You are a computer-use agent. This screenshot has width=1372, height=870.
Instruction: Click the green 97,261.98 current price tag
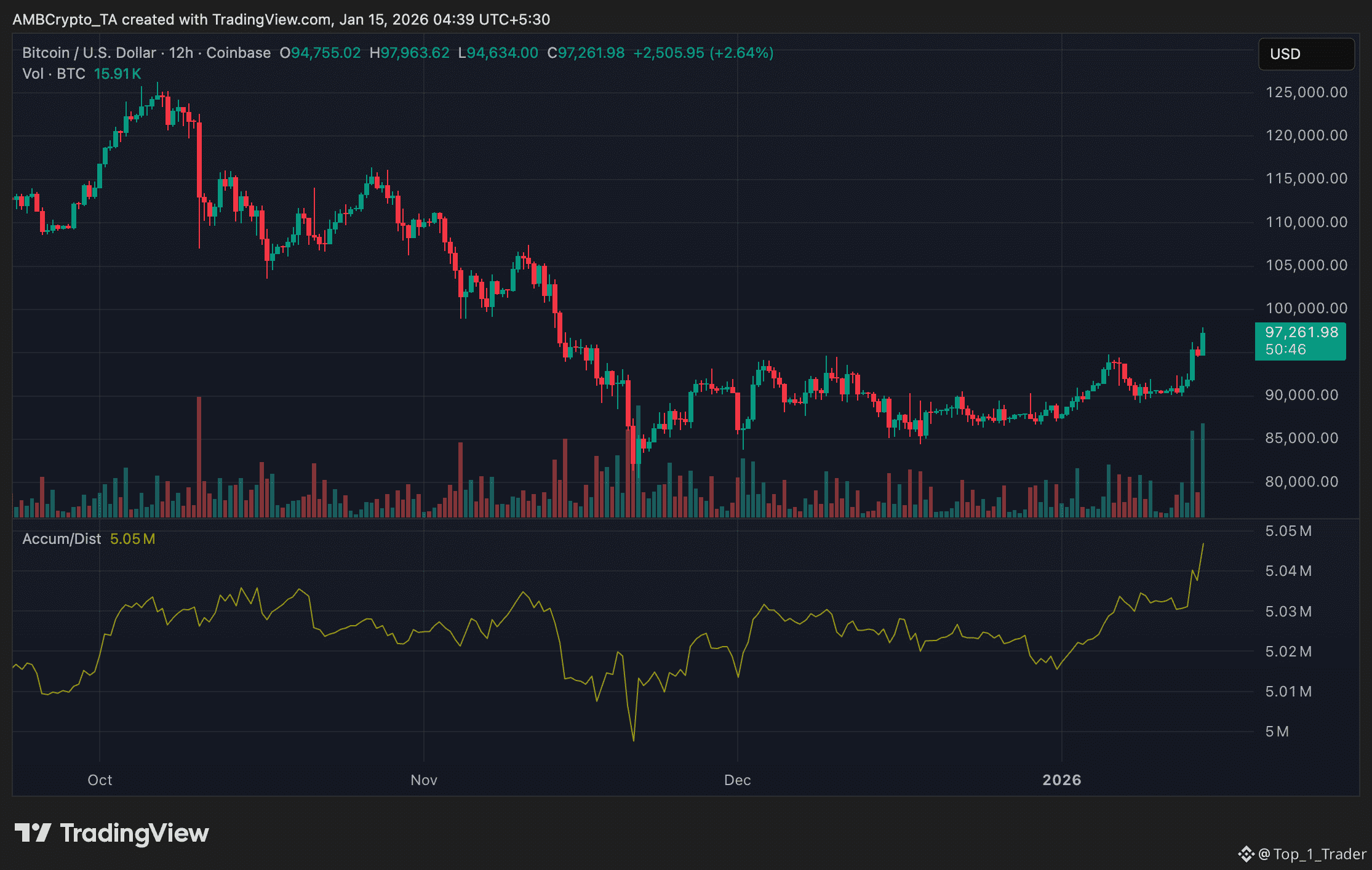1299,341
